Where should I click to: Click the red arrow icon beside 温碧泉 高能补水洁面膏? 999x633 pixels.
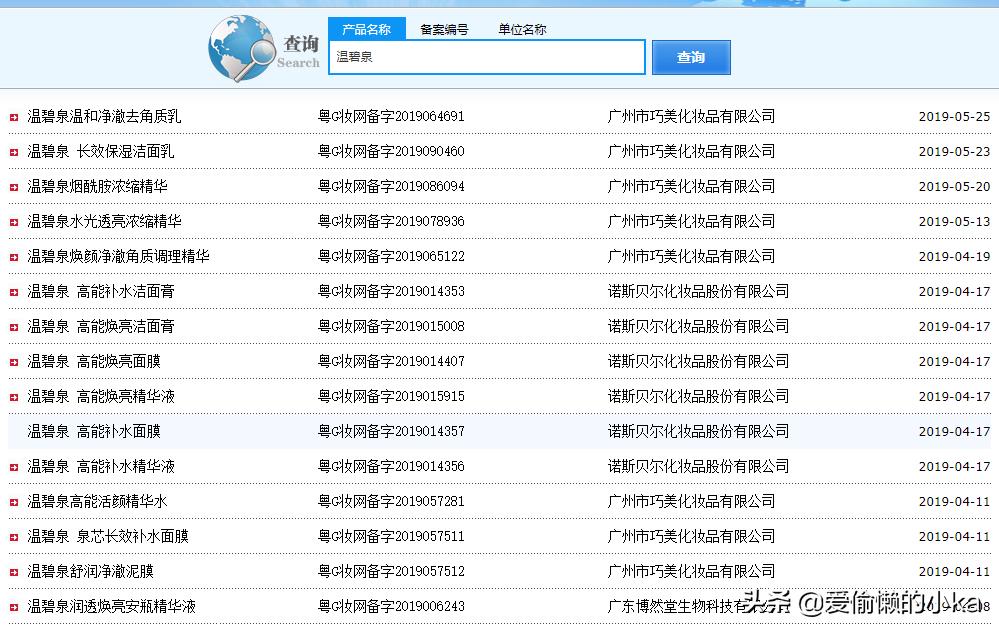click(14, 291)
